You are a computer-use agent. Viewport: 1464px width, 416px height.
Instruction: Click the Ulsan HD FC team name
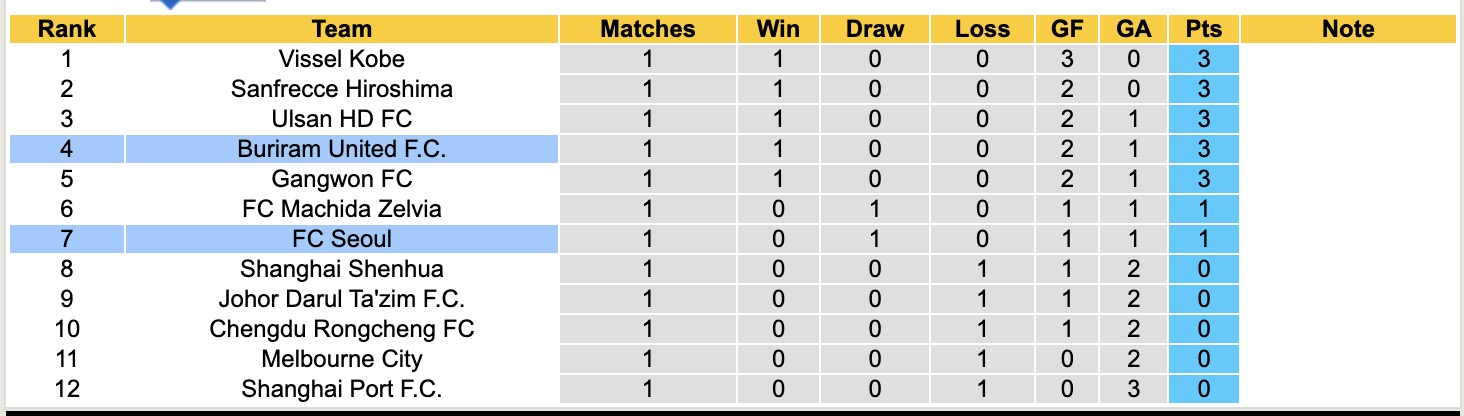point(341,119)
